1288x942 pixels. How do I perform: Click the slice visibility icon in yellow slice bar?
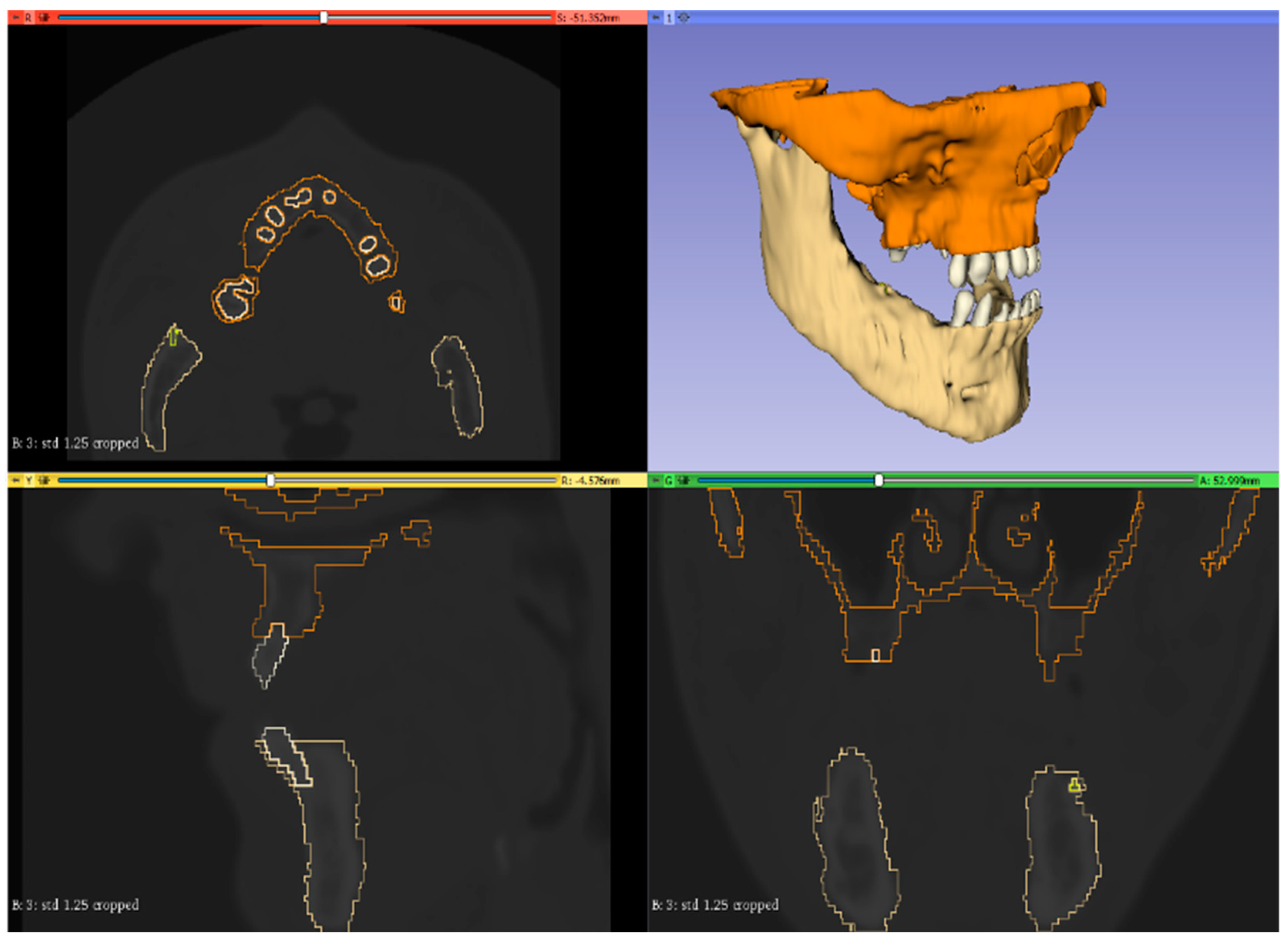(x=44, y=481)
